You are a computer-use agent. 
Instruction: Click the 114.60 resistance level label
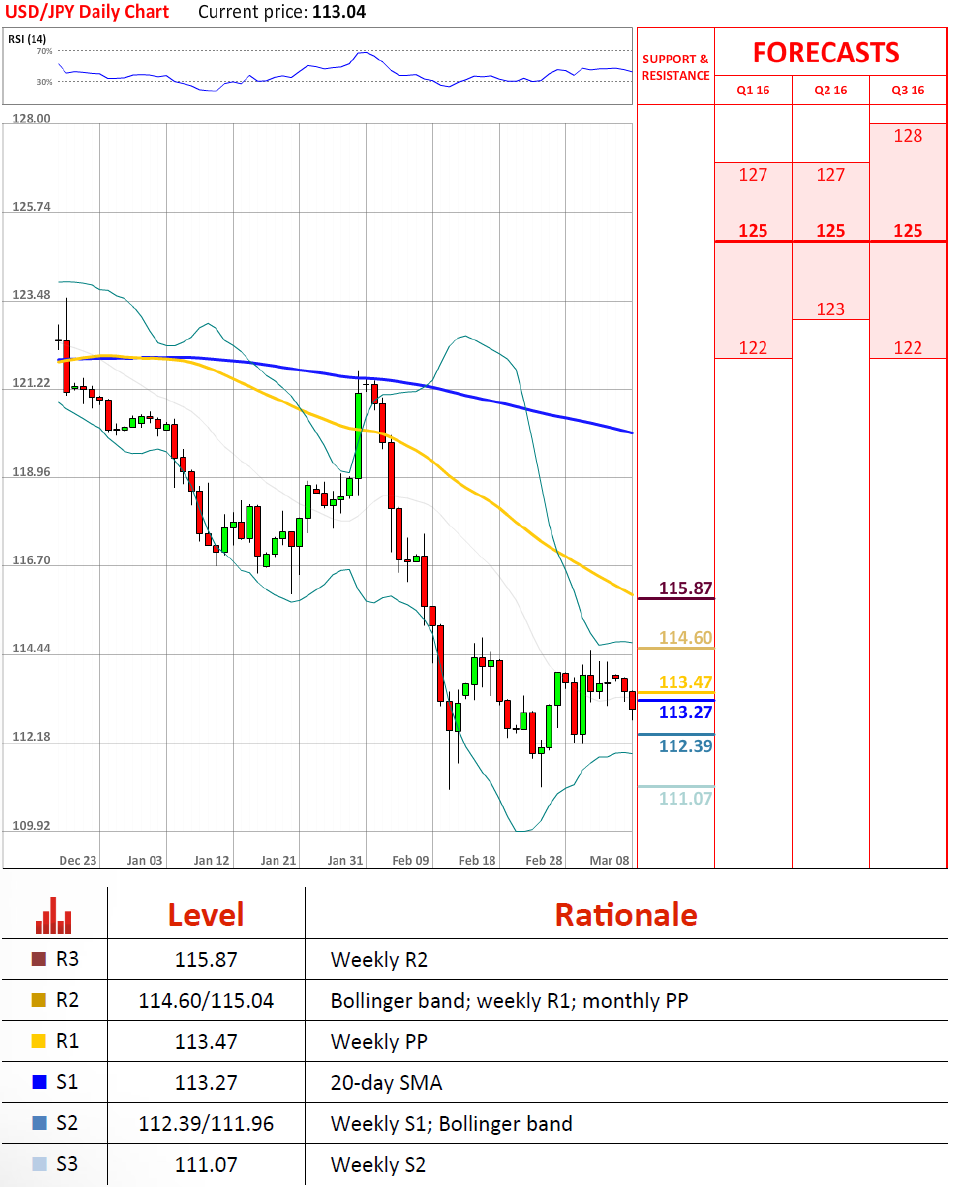point(685,637)
